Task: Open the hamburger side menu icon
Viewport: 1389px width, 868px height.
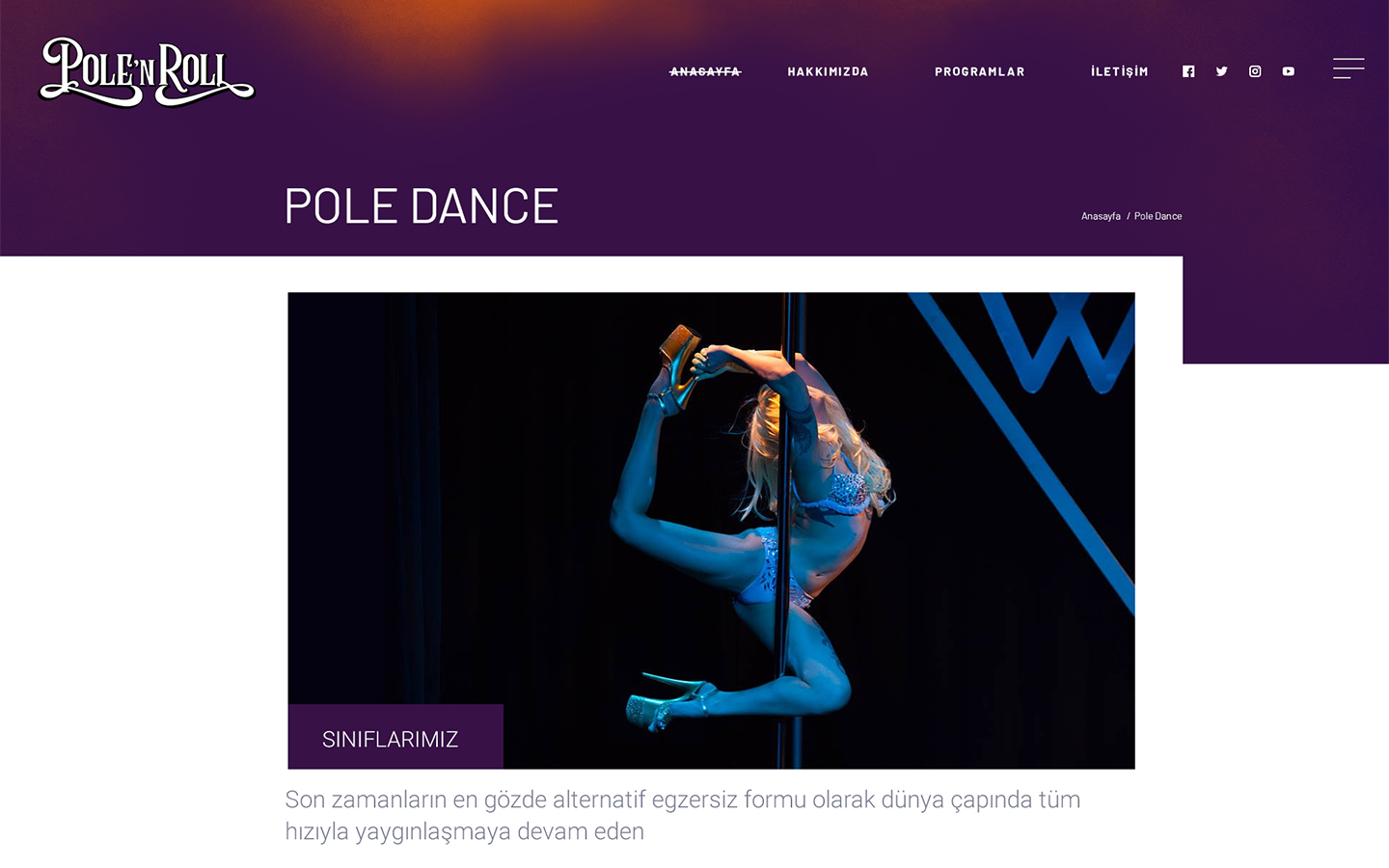Action: point(1348,68)
